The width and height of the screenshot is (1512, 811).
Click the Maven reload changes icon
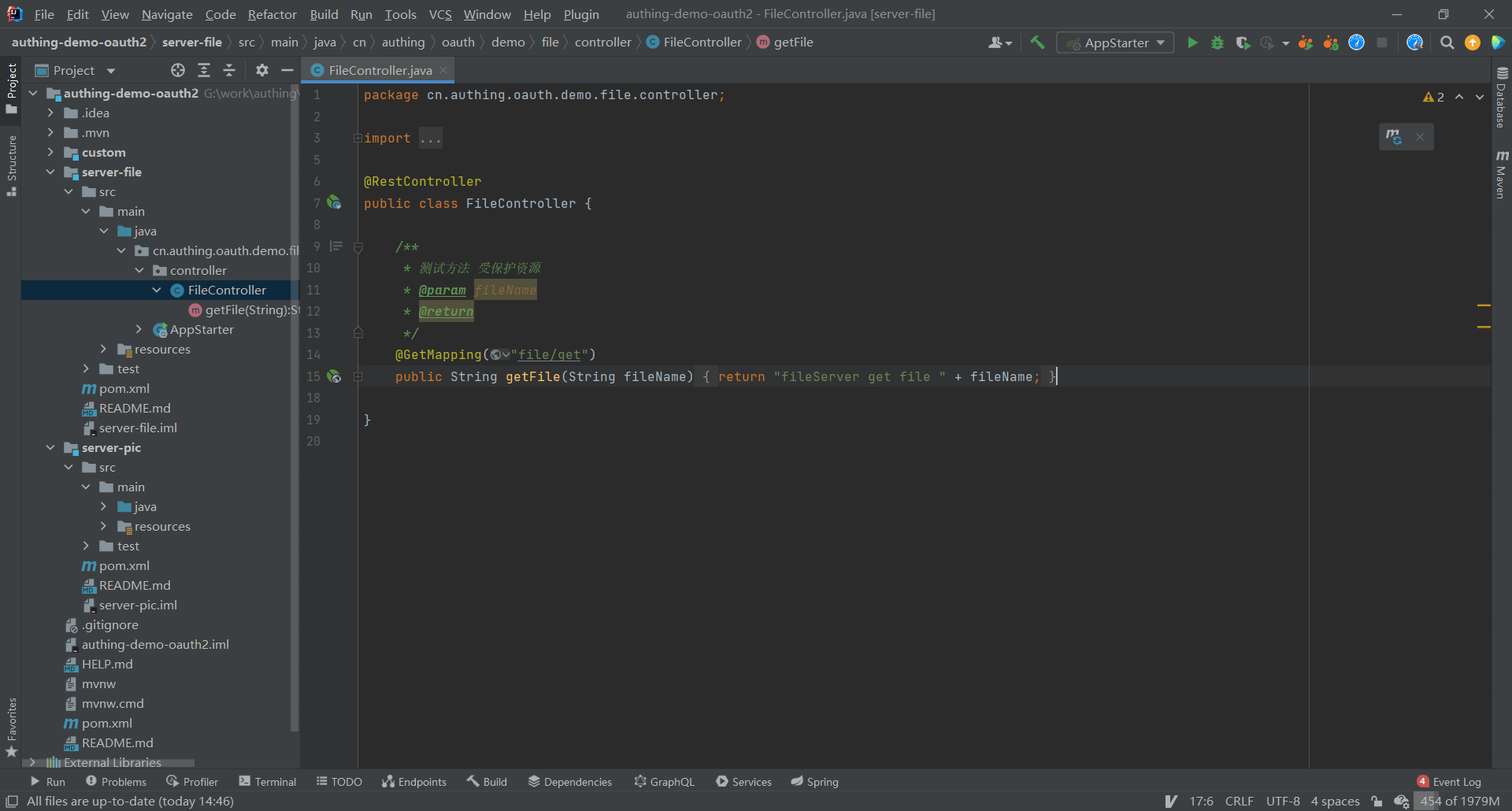[1394, 137]
